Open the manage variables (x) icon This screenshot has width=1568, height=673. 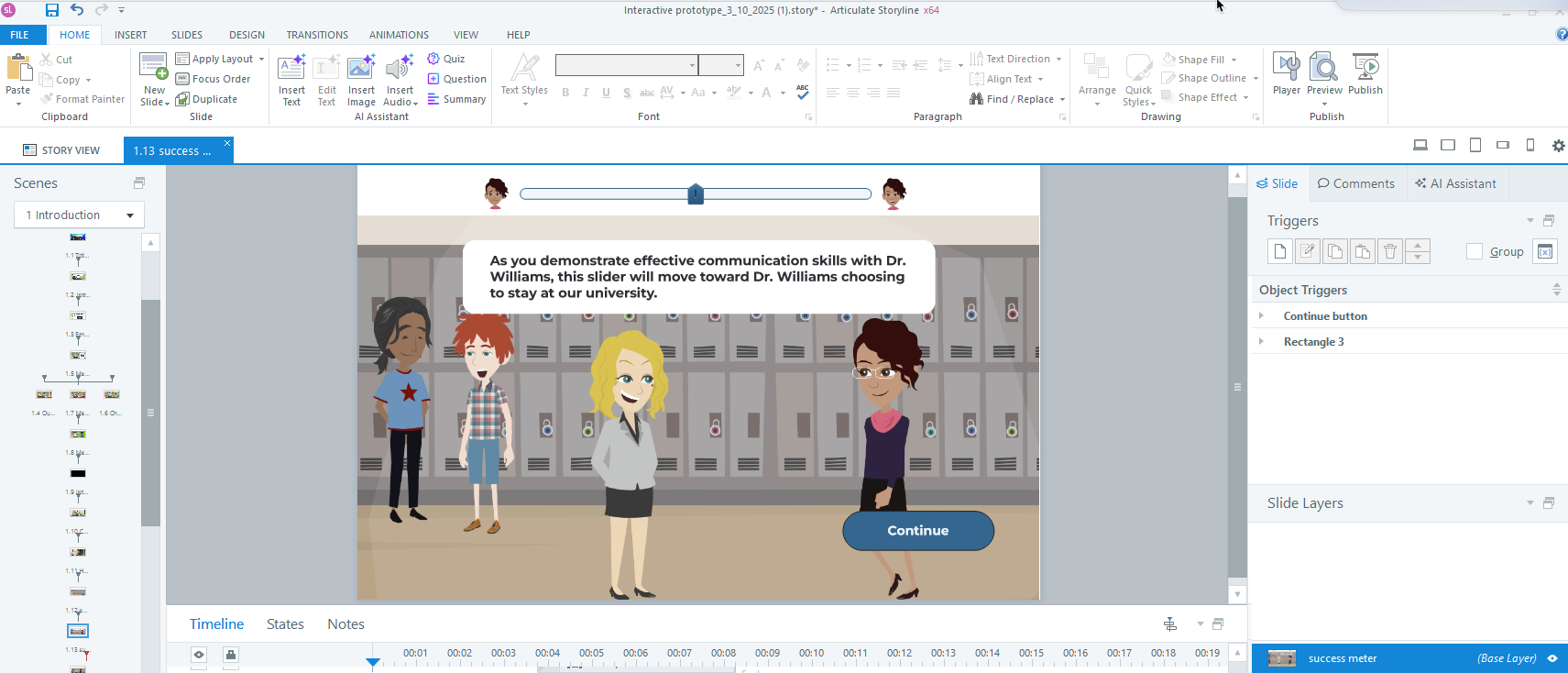point(1545,251)
